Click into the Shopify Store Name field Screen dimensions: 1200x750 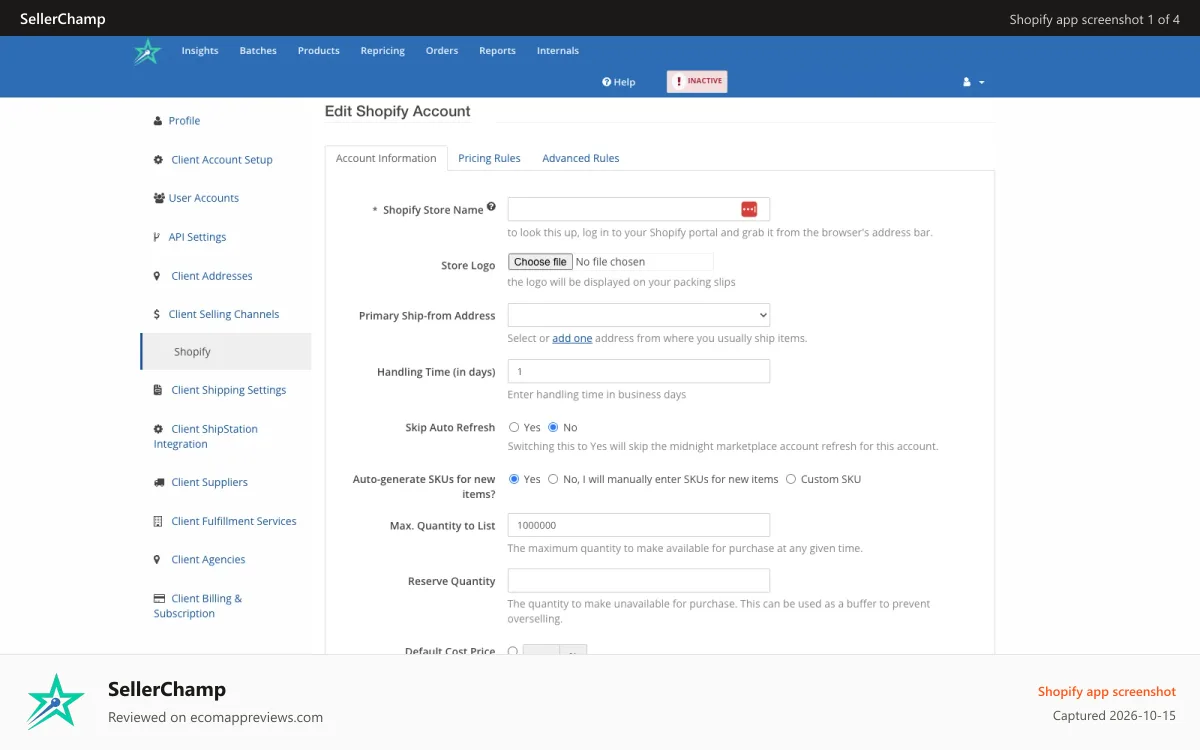pos(639,209)
